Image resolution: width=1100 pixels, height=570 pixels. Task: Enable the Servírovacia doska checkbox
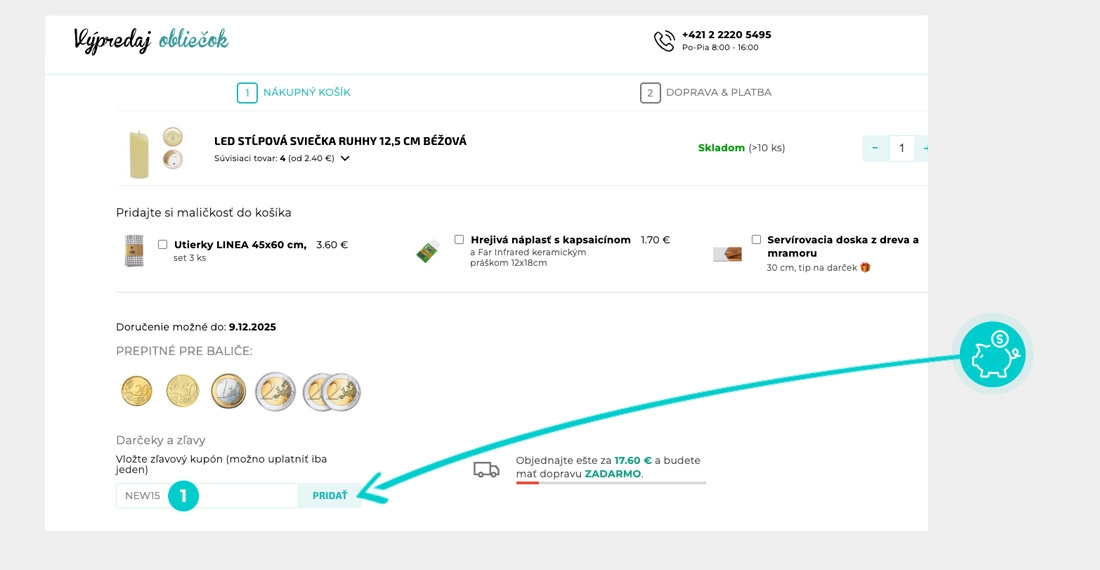pyautogui.click(x=756, y=240)
